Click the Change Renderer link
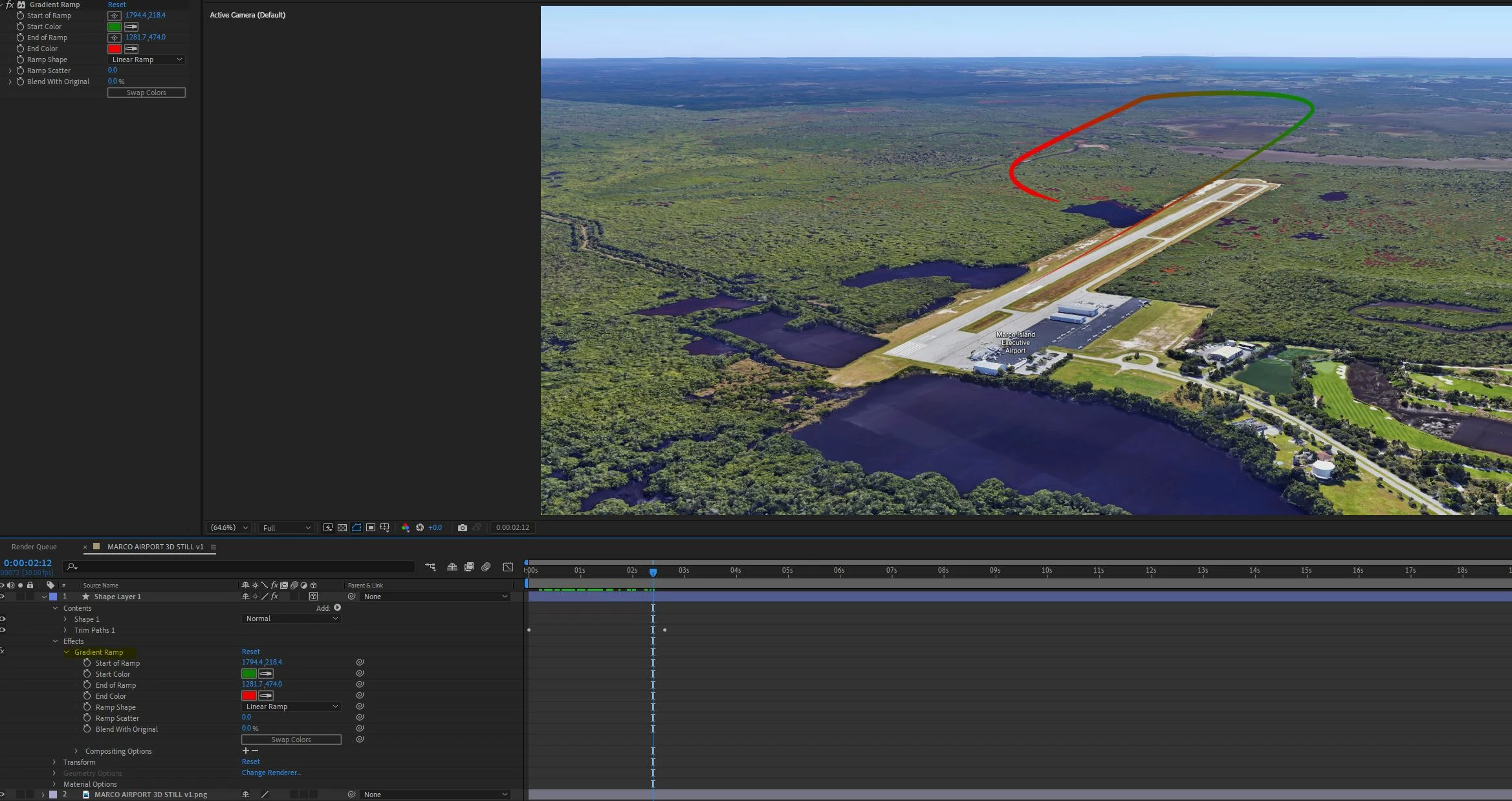Image resolution: width=1512 pixels, height=801 pixels. coord(271,773)
